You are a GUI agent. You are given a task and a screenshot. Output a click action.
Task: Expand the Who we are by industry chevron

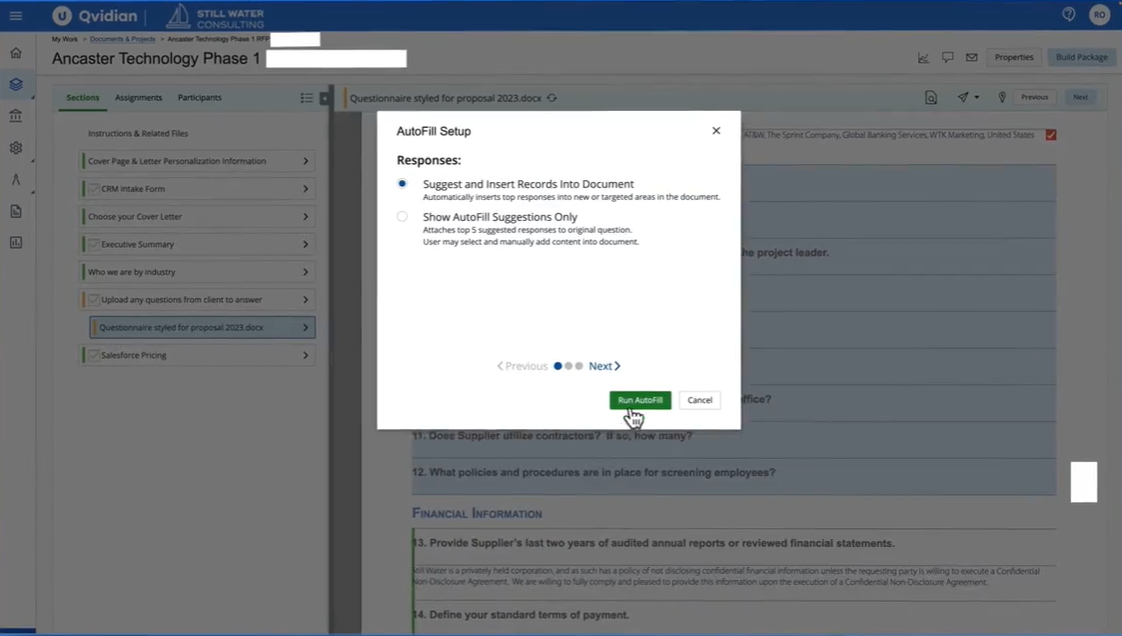(306, 272)
